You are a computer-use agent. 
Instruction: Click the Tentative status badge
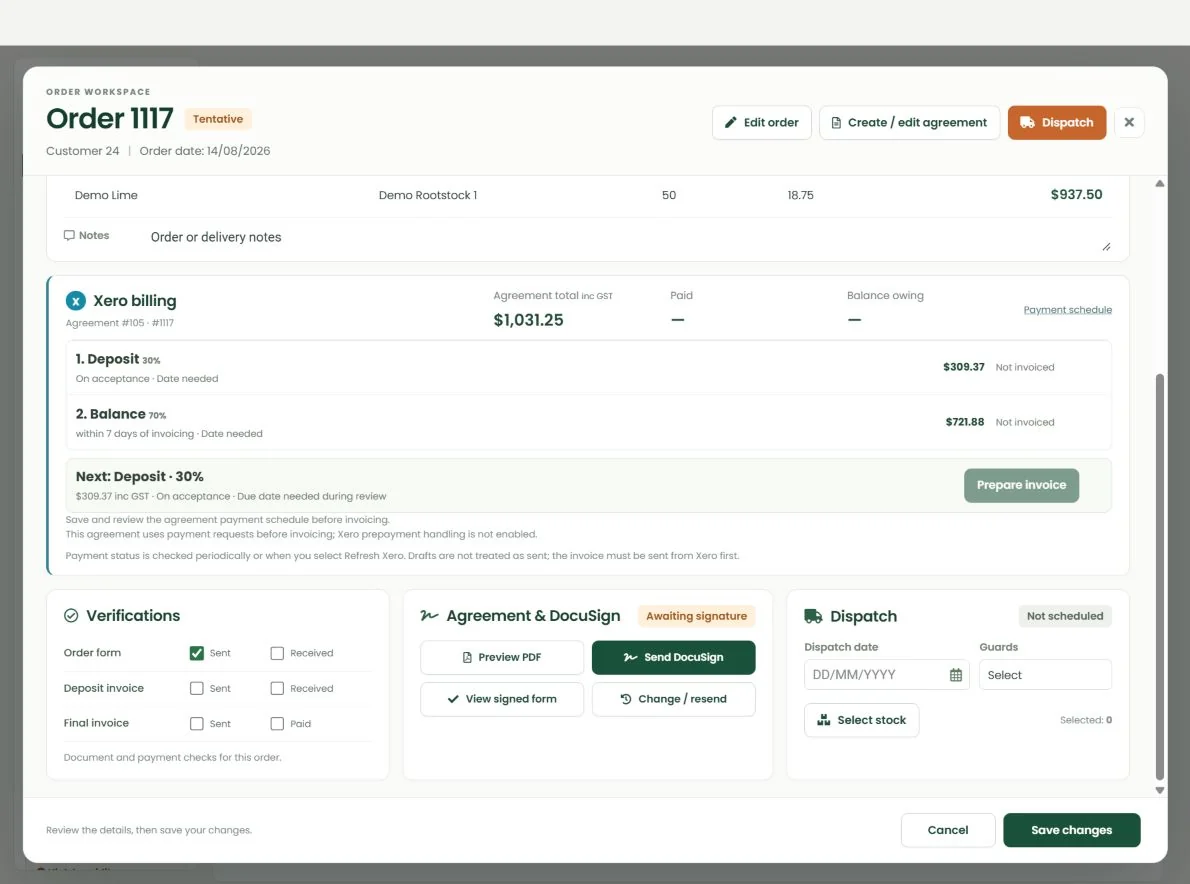218,119
